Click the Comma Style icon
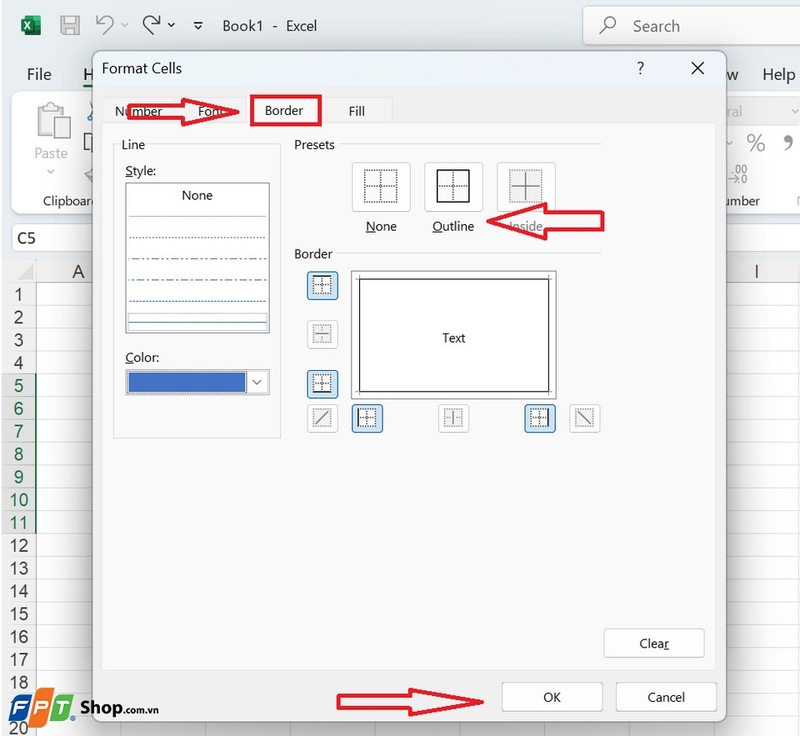This screenshot has width=800, height=736. [x=788, y=143]
